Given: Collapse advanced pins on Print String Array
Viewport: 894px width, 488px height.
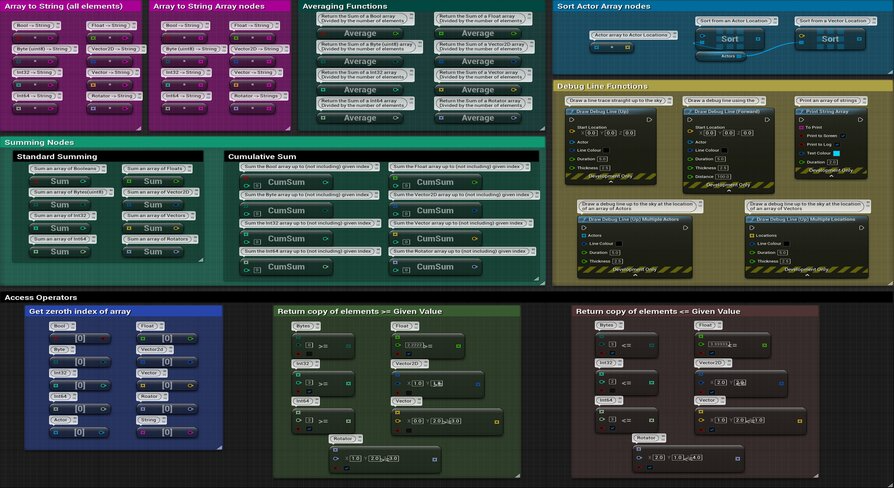Looking at the screenshot, I should 831,176.
